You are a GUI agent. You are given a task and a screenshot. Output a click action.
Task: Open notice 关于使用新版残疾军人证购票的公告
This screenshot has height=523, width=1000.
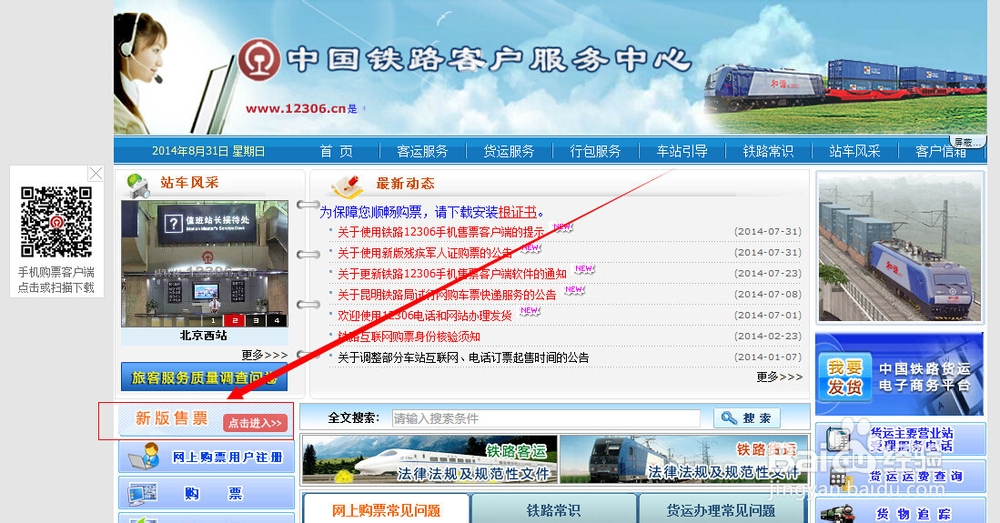pos(425,253)
